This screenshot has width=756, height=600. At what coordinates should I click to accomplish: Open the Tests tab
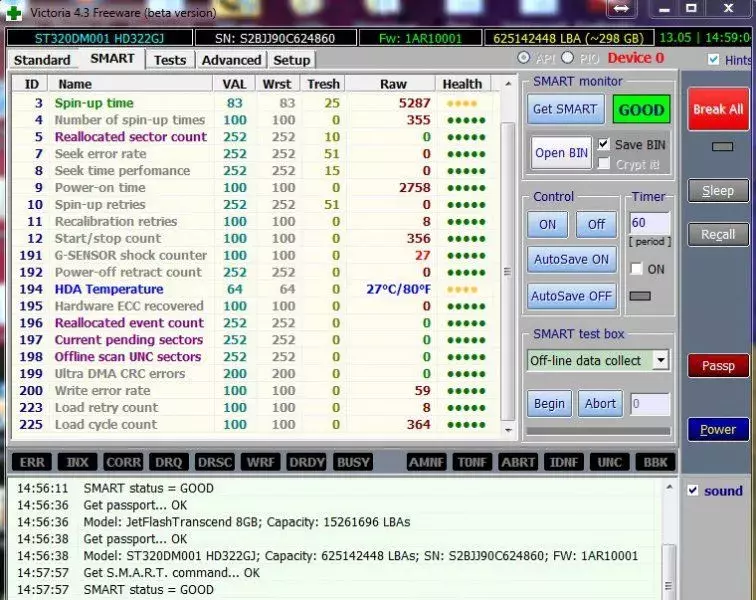170,60
